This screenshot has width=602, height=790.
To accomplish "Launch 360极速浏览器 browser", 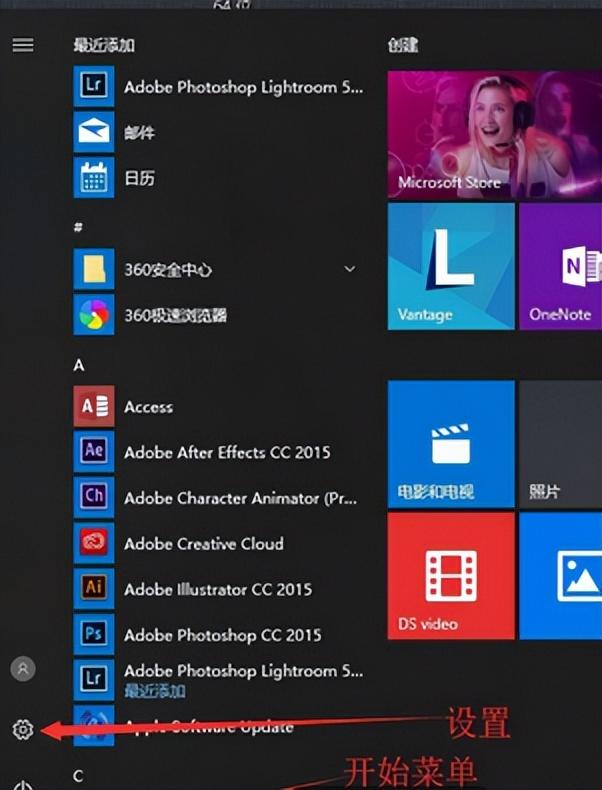I will [175, 315].
